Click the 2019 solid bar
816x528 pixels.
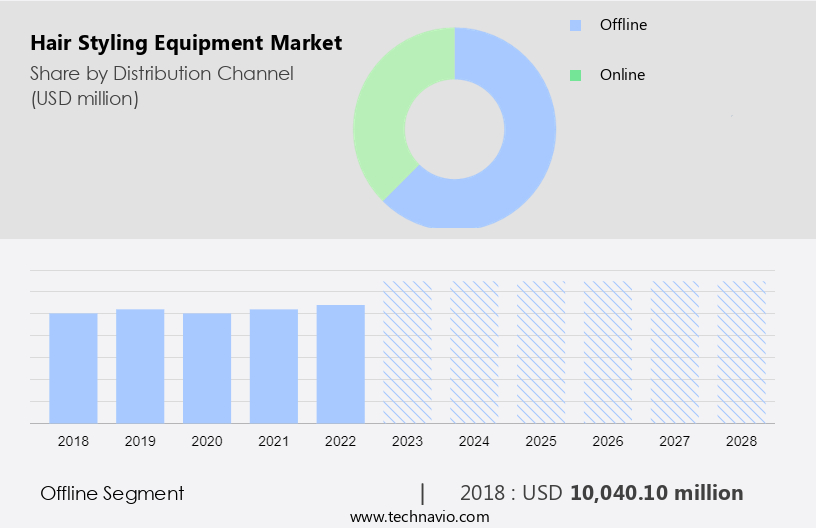pos(140,366)
